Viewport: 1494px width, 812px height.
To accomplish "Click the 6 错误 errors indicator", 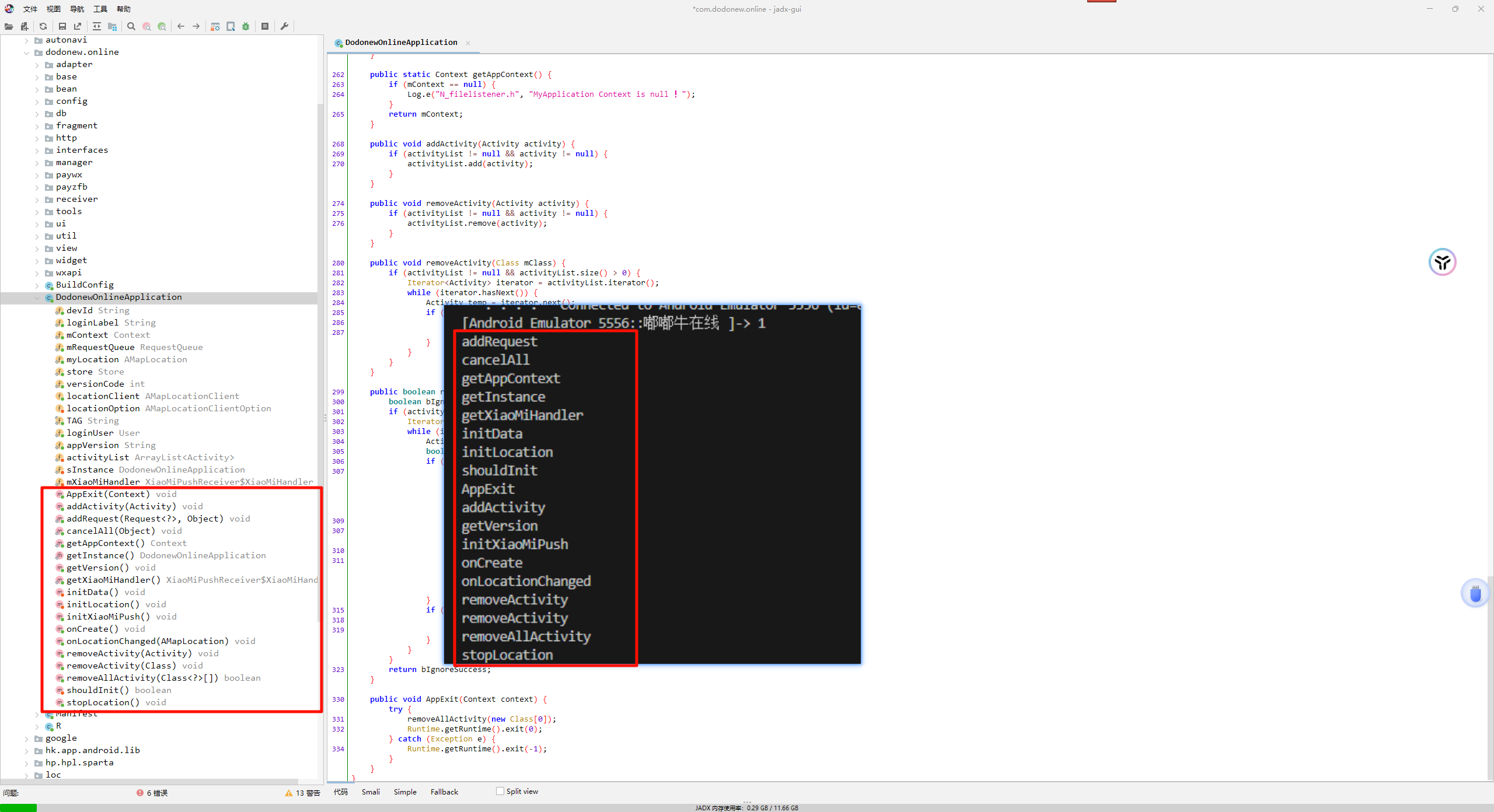I will point(152,793).
